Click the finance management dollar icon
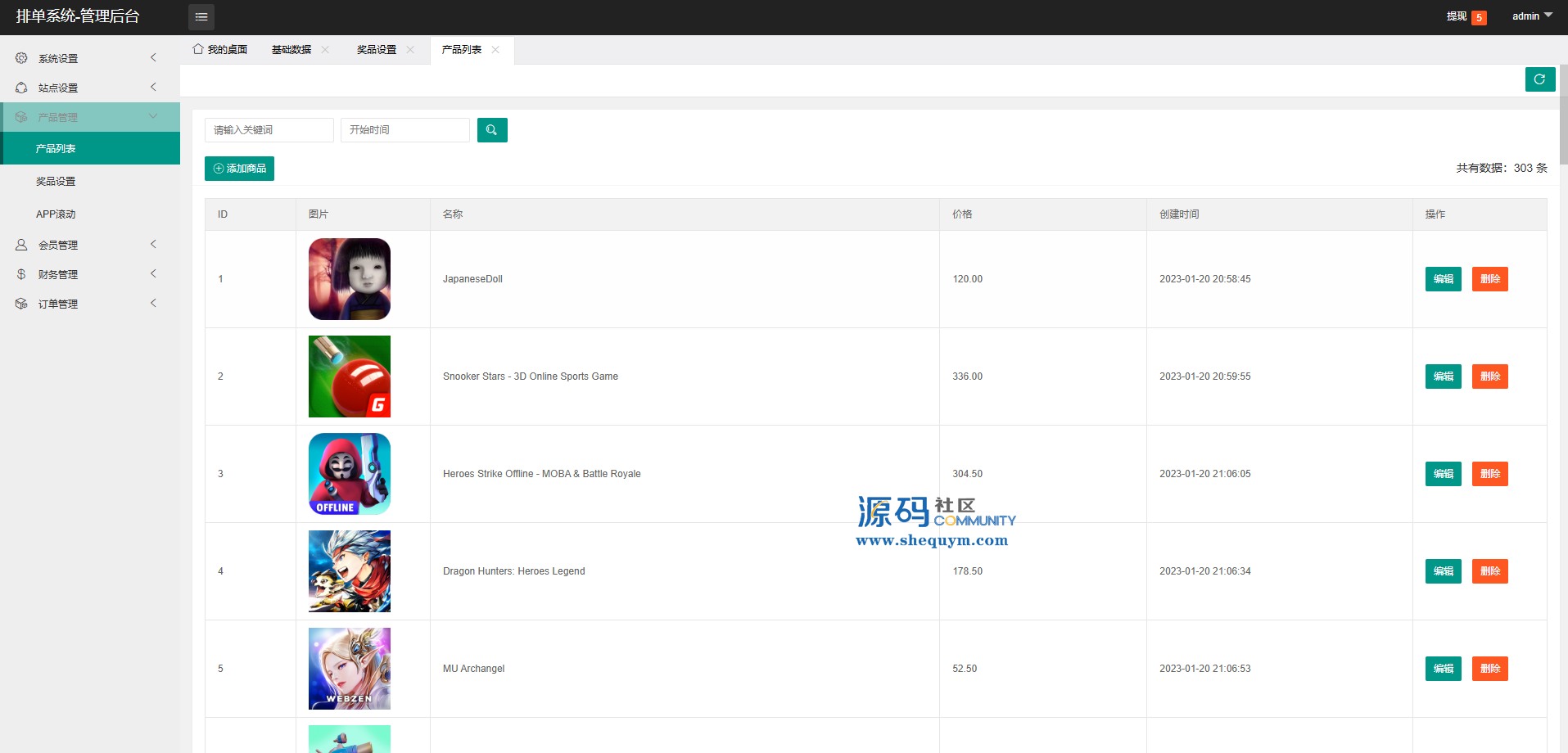 tap(21, 274)
